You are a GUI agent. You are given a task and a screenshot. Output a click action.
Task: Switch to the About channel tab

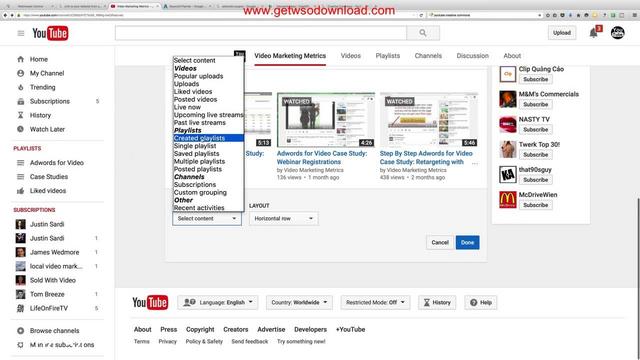point(512,56)
